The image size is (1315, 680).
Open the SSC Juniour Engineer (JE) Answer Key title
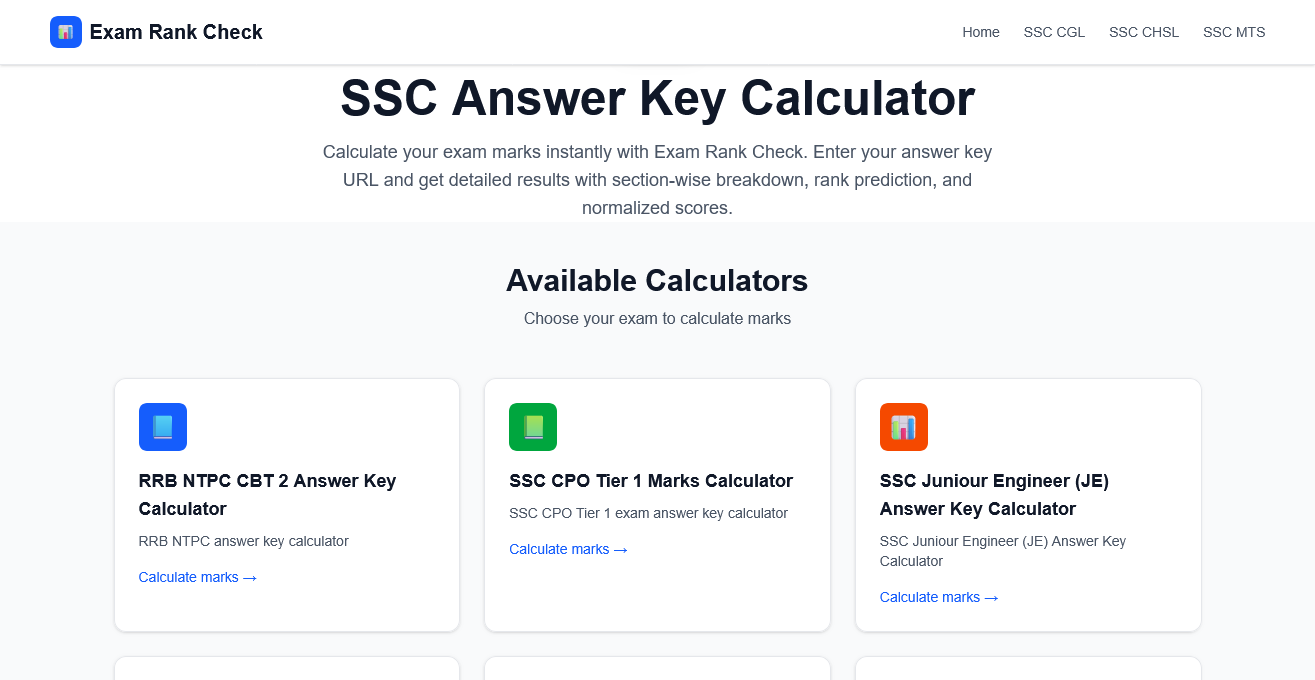[x=994, y=494]
